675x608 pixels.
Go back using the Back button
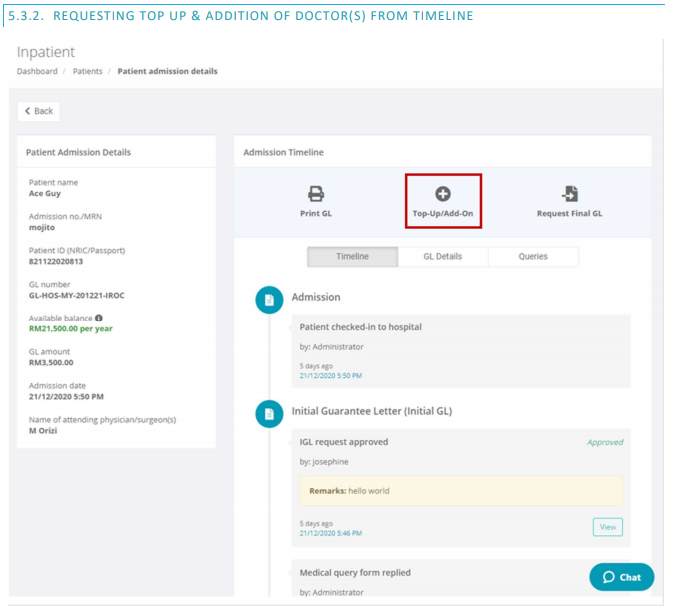[39, 111]
